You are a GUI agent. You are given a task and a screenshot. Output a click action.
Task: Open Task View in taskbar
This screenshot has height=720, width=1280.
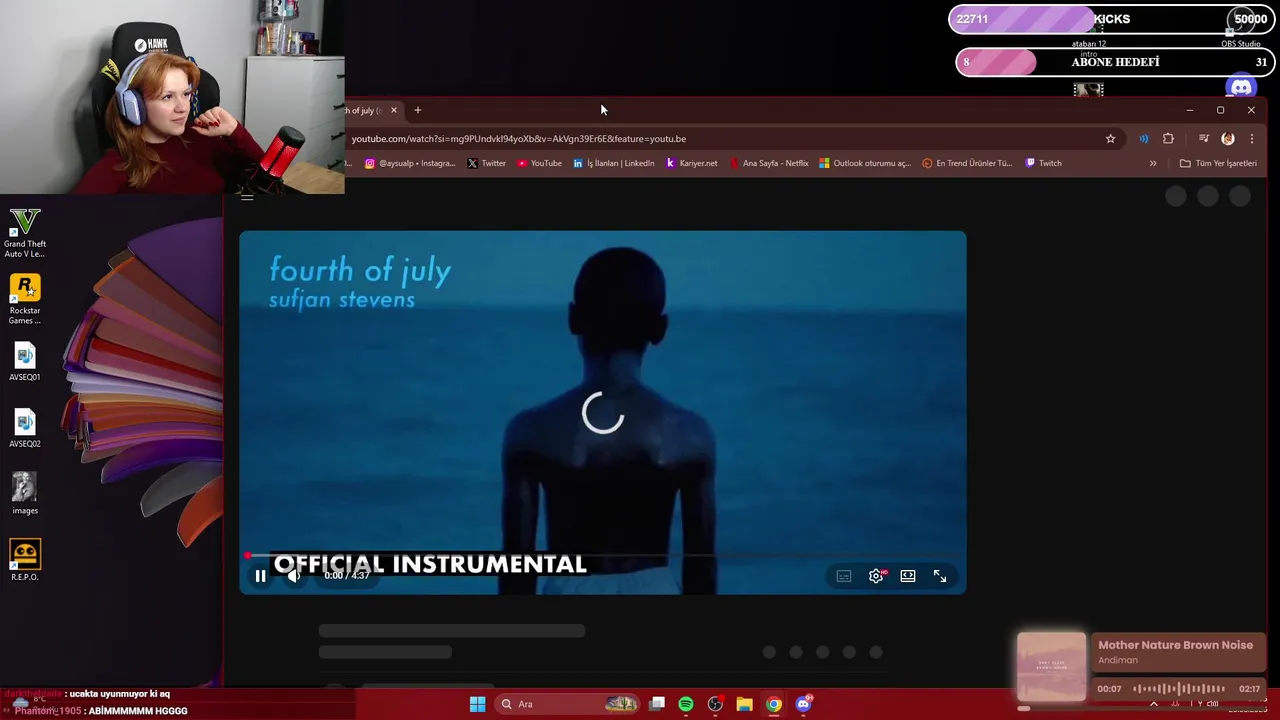pos(657,704)
